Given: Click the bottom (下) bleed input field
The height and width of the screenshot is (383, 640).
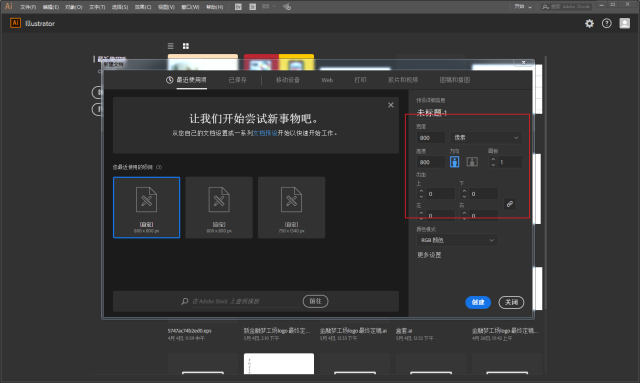Looking at the screenshot, I should pos(483,194).
